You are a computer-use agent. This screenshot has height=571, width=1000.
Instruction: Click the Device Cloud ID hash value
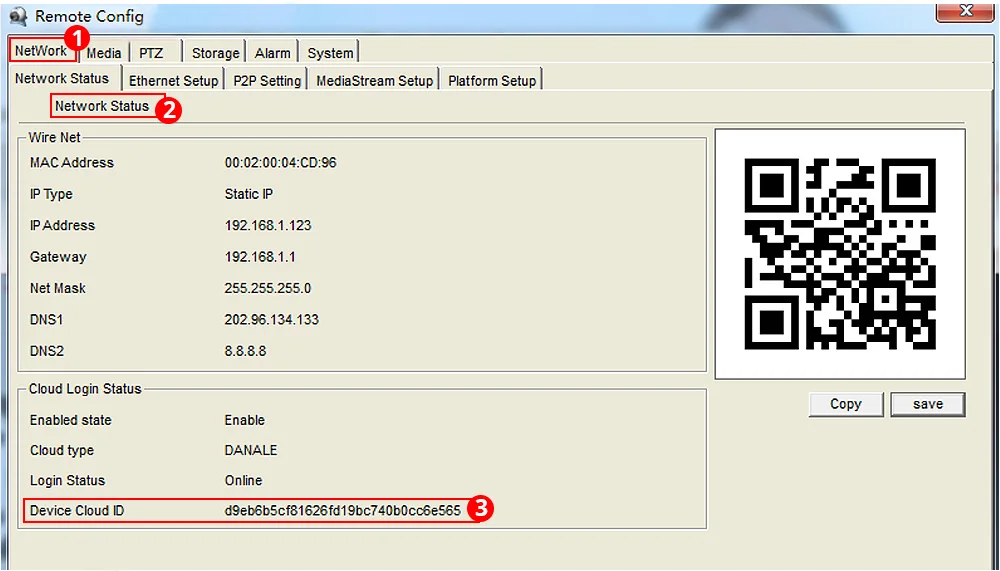[x=342, y=510]
